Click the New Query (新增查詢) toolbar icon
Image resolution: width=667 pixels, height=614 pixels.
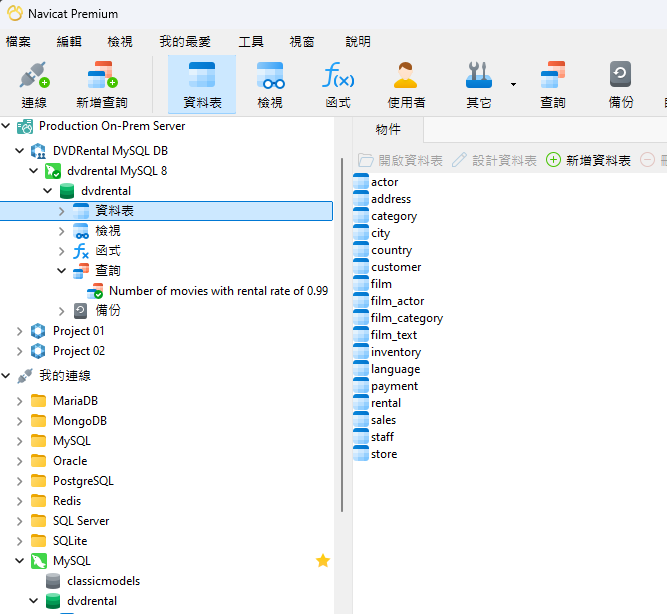pyautogui.click(x=102, y=75)
